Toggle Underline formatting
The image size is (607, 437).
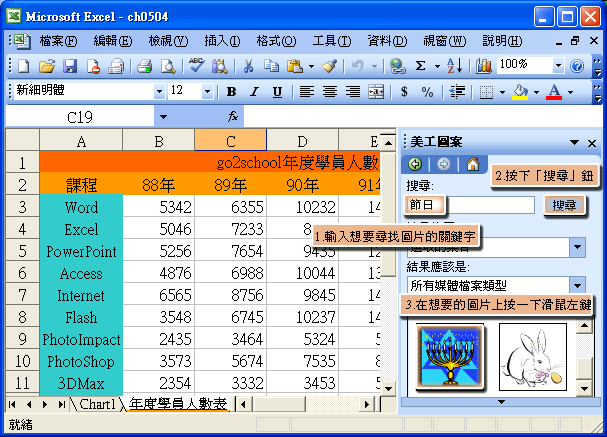click(x=276, y=91)
